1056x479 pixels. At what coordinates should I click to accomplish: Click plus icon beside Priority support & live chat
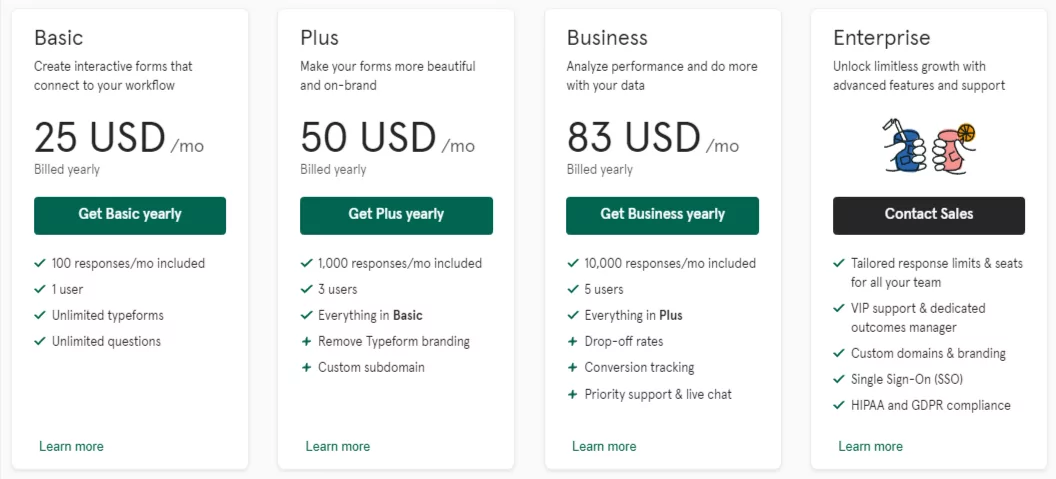[x=572, y=394]
